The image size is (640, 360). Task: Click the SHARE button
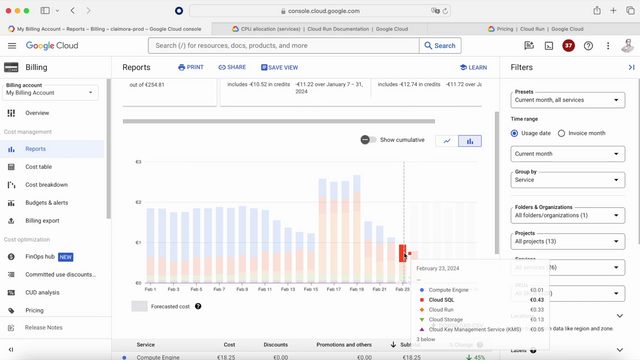click(232, 67)
